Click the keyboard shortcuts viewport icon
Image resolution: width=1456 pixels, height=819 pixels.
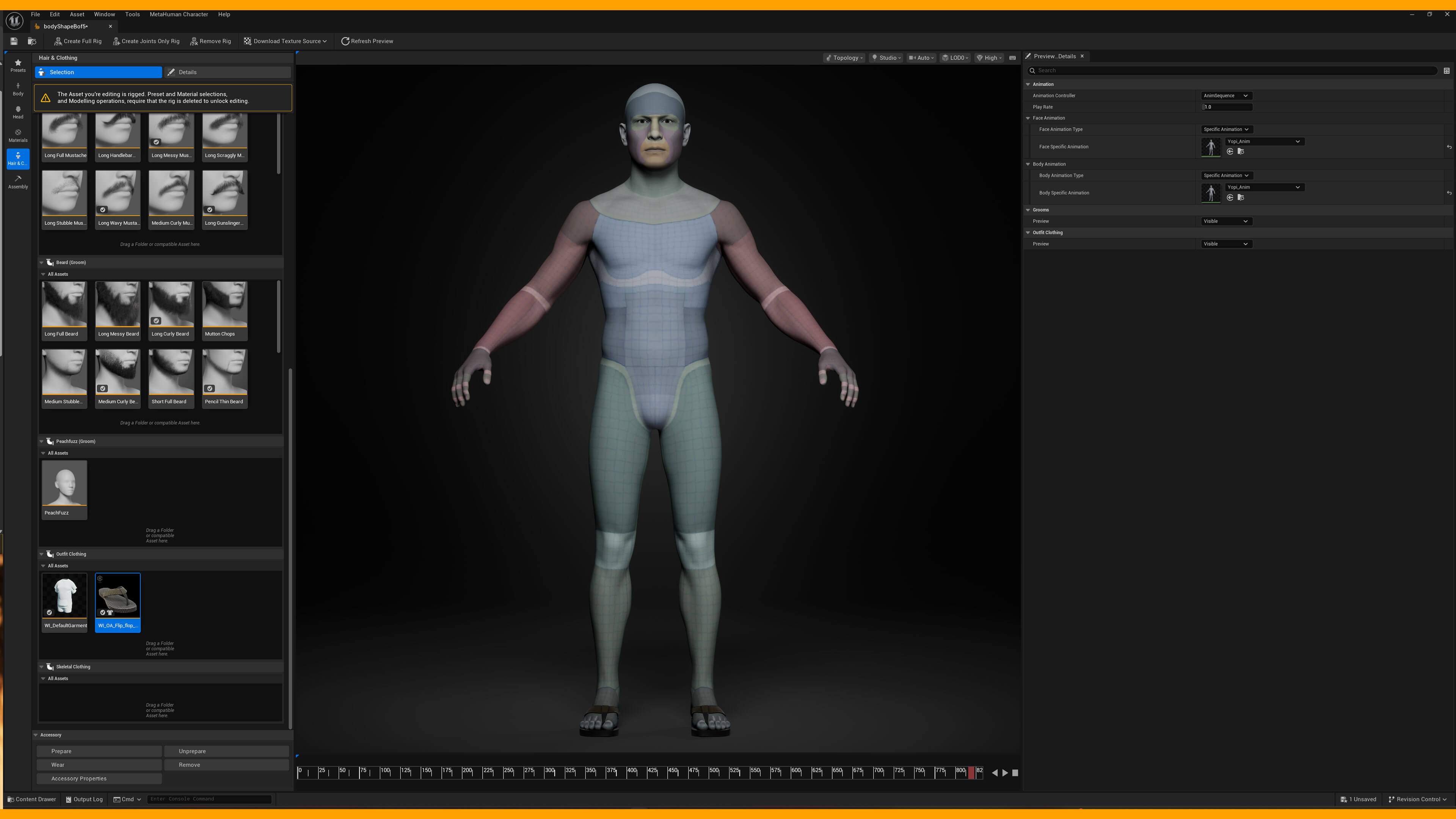(x=1012, y=58)
